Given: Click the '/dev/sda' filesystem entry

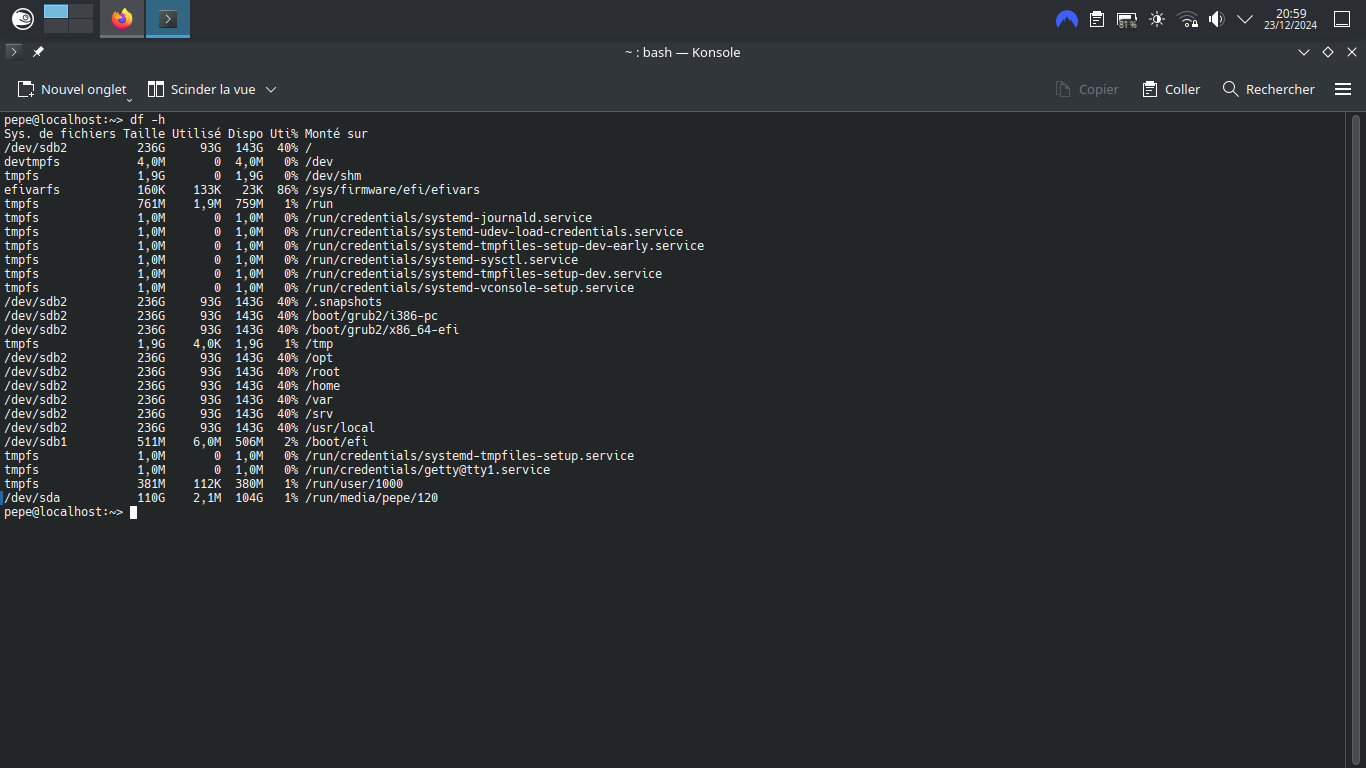Looking at the screenshot, I should pos(32,498).
